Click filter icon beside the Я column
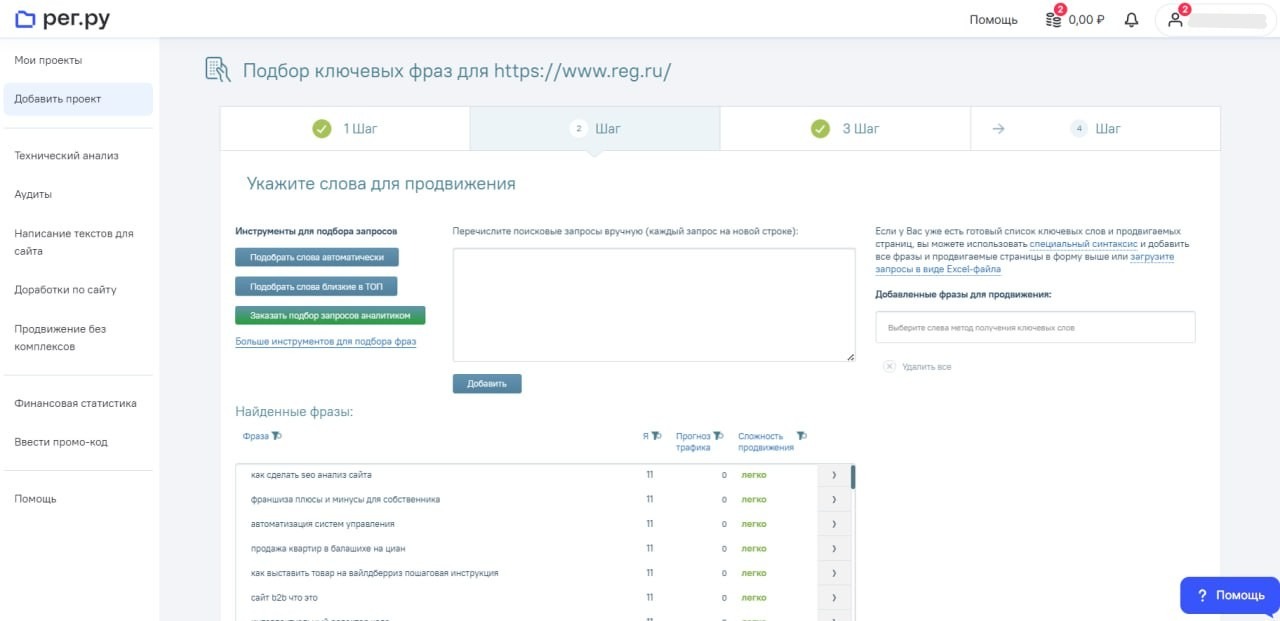The height and width of the screenshot is (621, 1280). point(657,436)
